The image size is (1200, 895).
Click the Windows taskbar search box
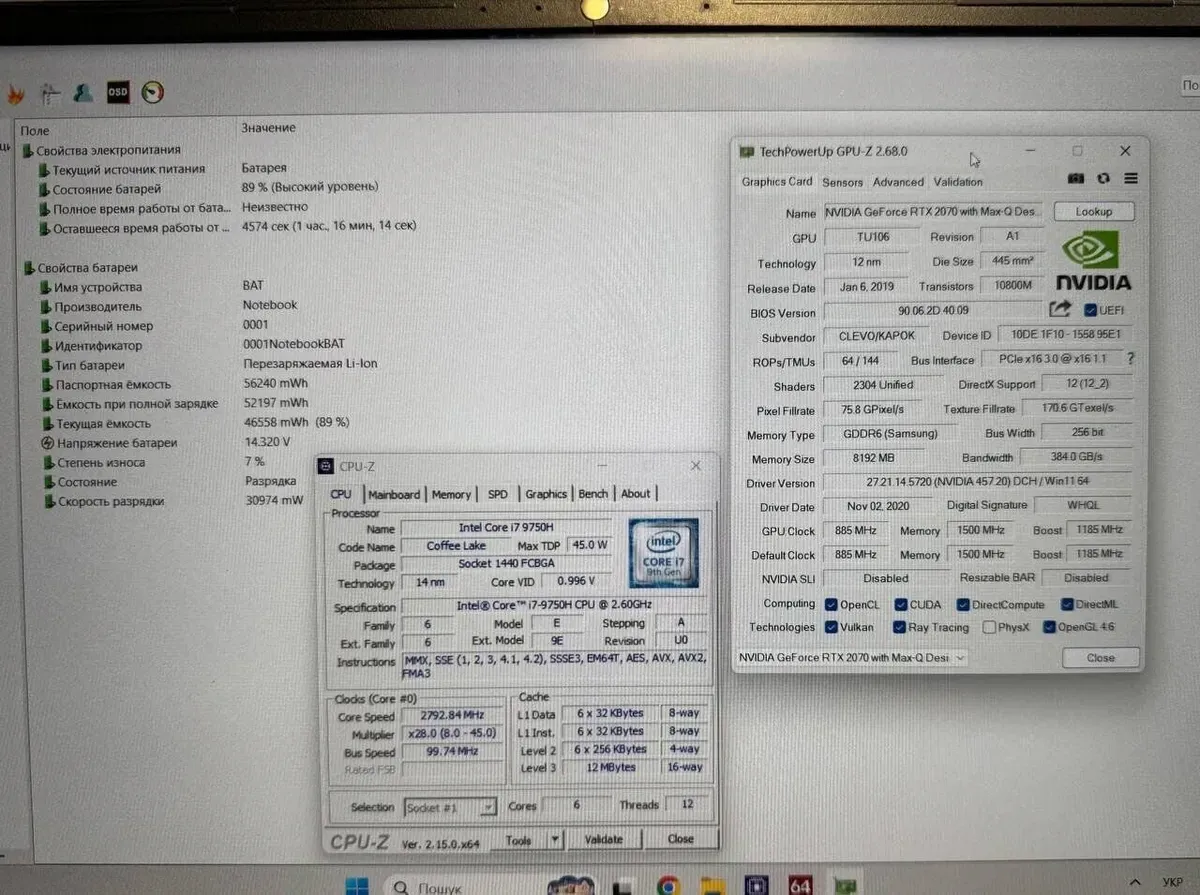[x=440, y=886]
